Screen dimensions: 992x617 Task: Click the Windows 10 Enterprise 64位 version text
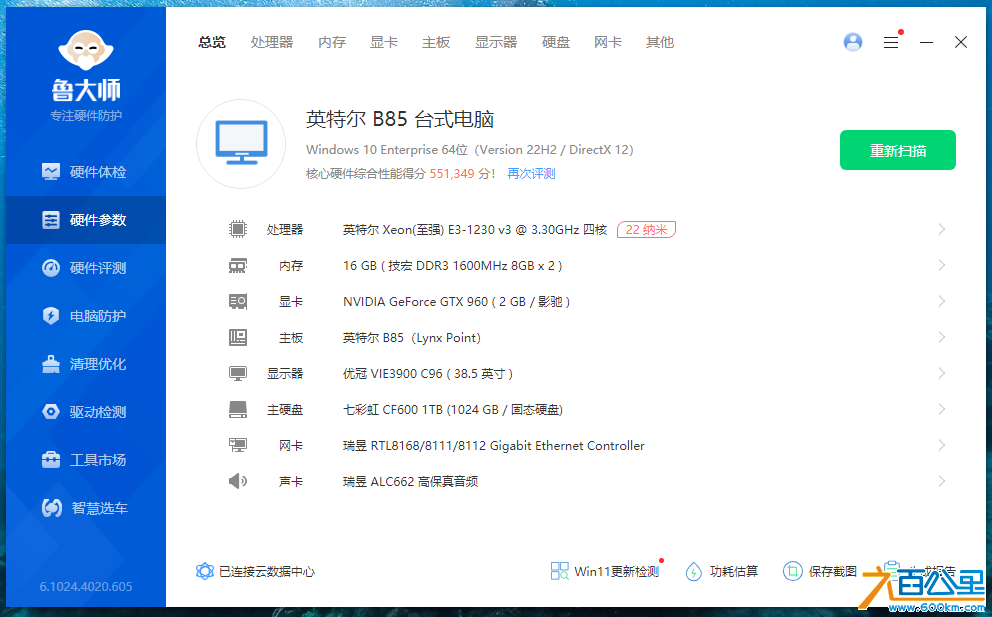(469, 150)
